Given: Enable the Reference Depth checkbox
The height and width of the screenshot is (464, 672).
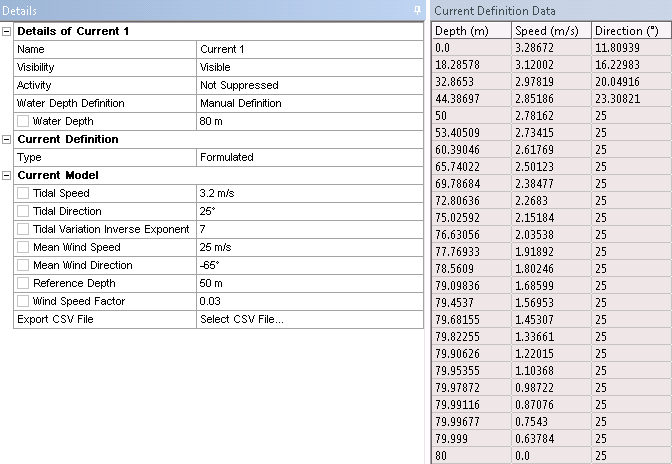Looking at the screenshot, I should point(23,283).
